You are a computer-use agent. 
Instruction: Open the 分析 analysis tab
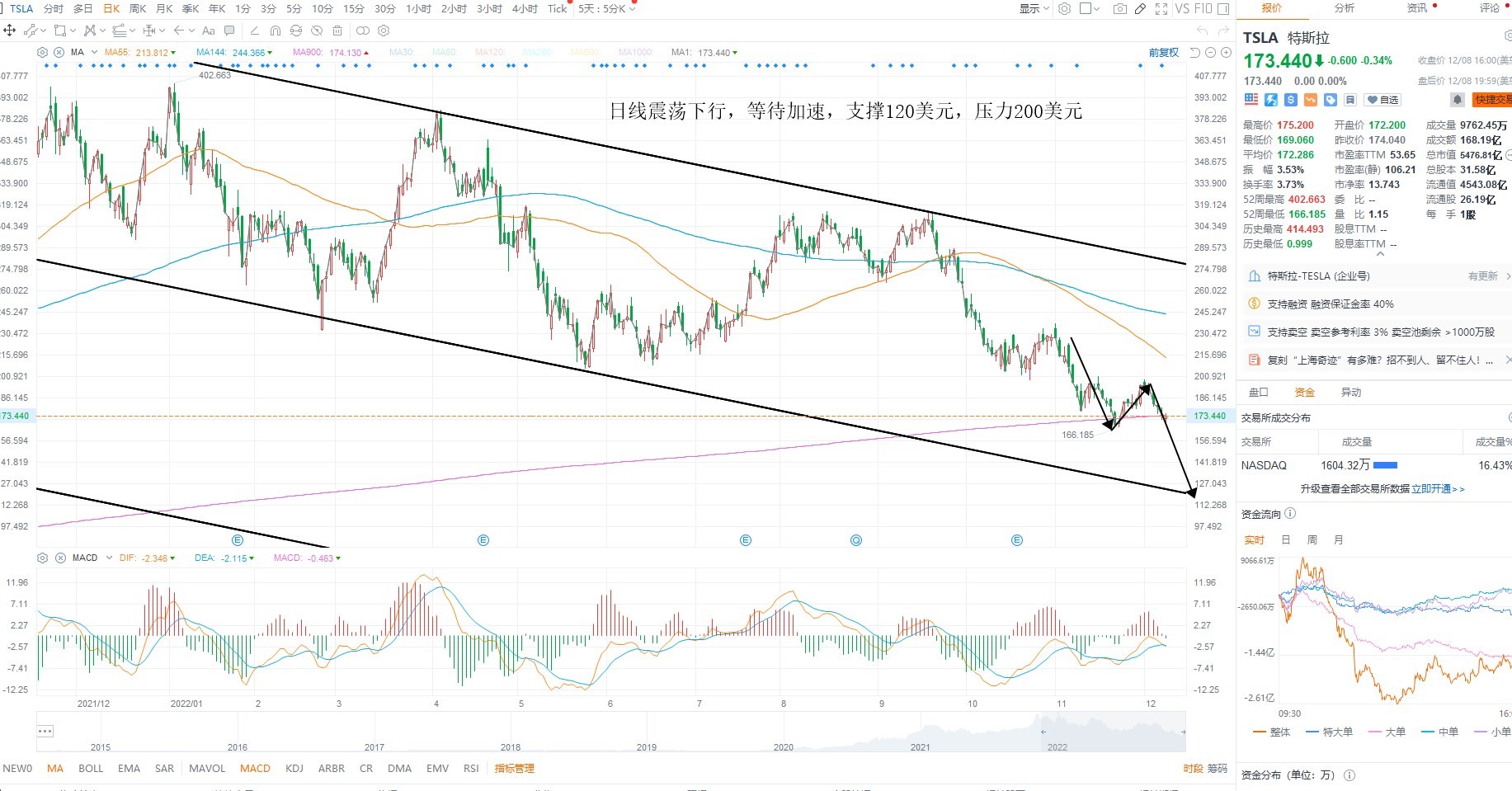[1345, 8]
